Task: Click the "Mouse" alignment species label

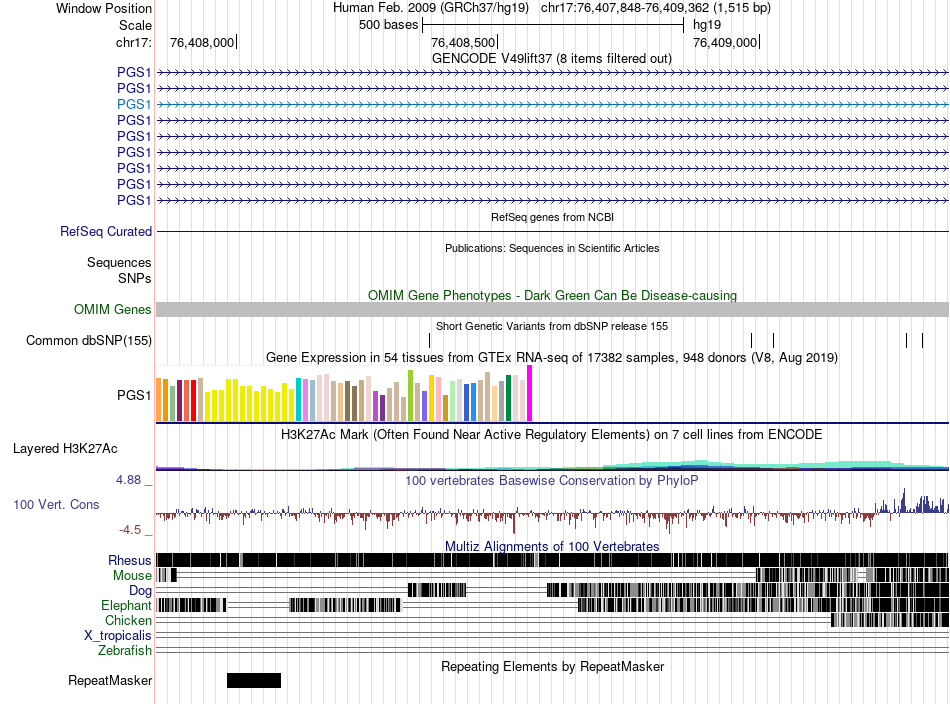Action: click(132, 576)
